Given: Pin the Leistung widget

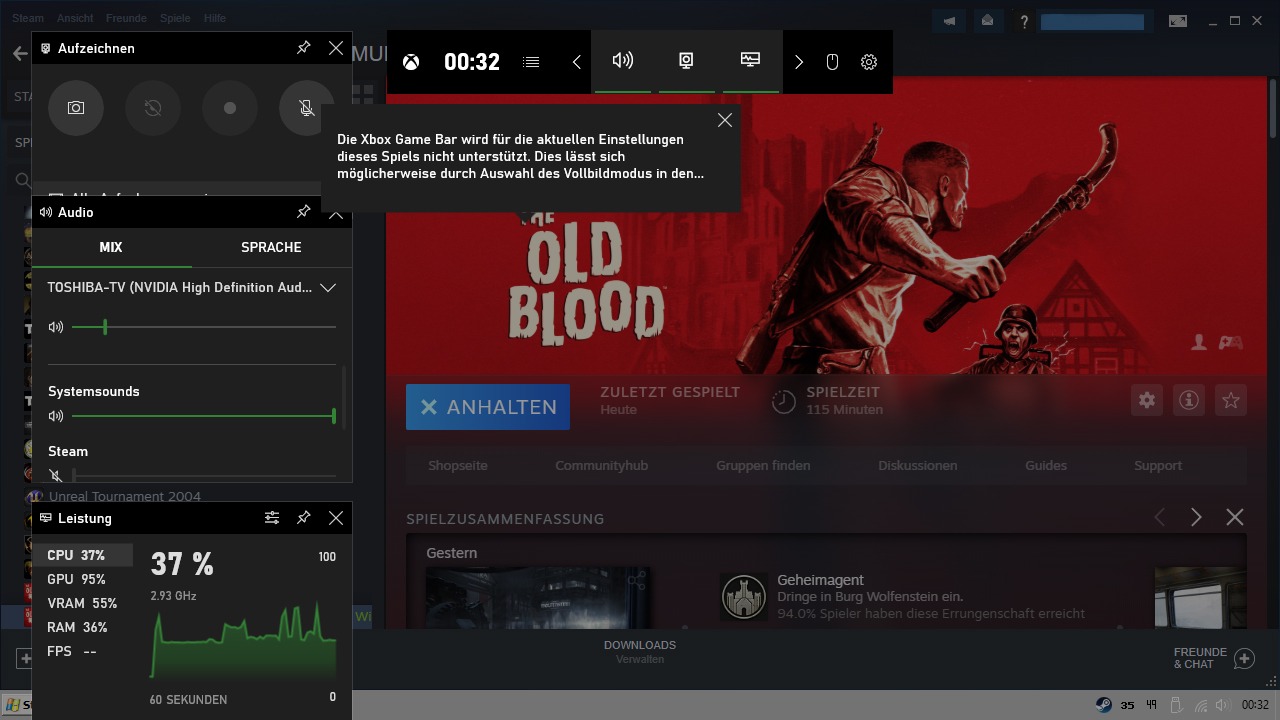Looking at the screenshot, I should coord(304,518).
